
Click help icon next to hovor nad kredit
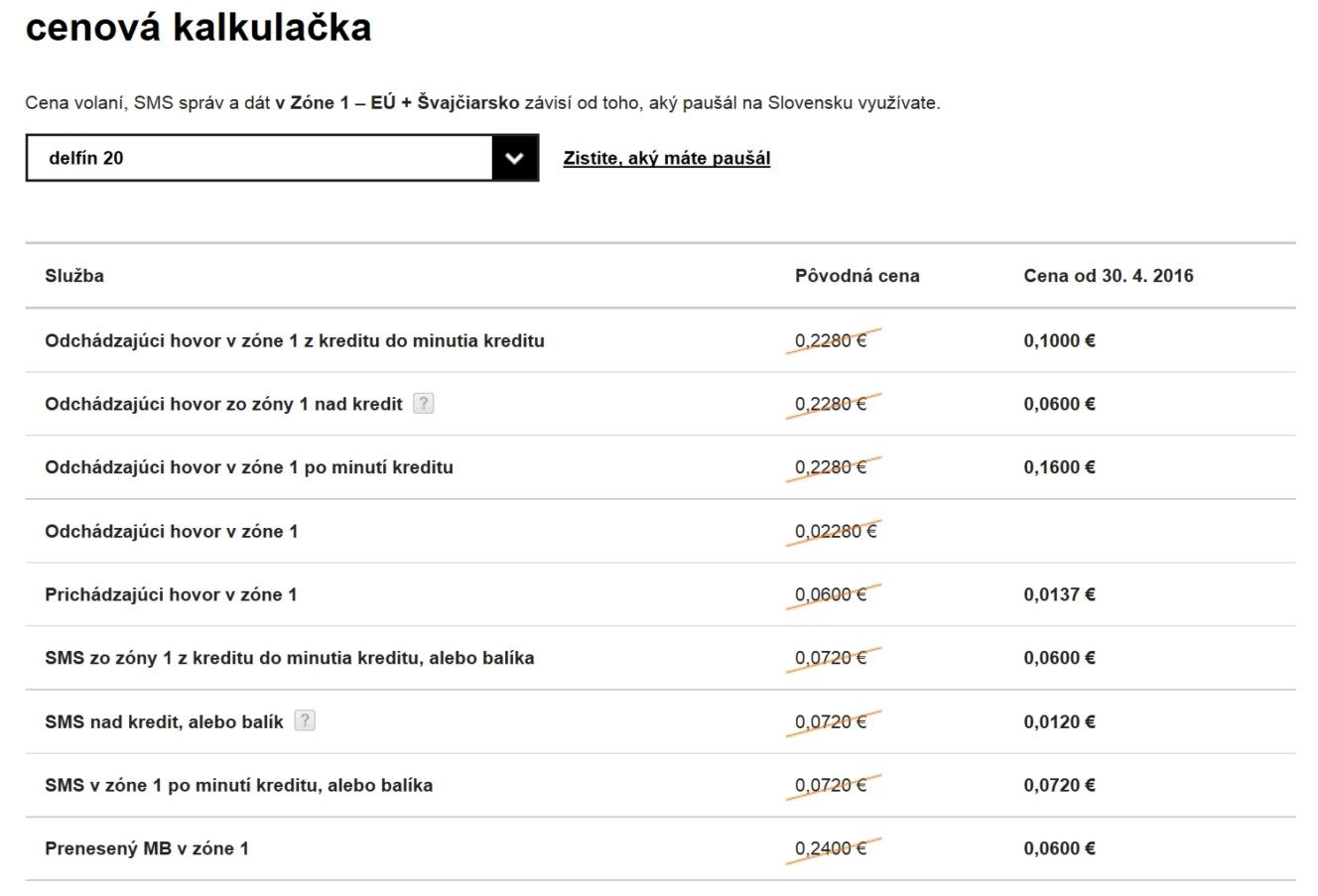point(424,403)
